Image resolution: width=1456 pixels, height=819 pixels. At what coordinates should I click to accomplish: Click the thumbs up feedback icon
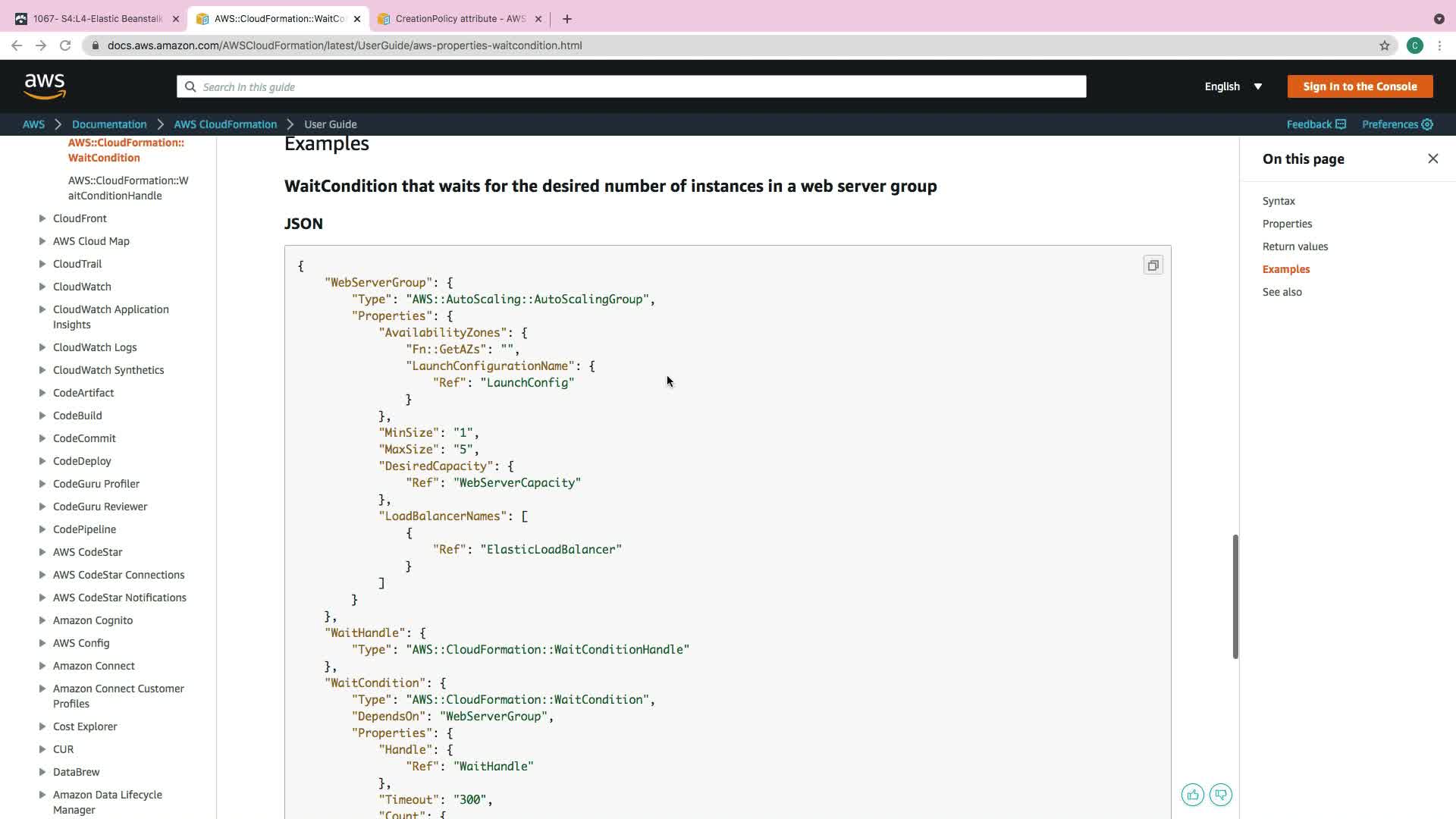(1192, 795)
